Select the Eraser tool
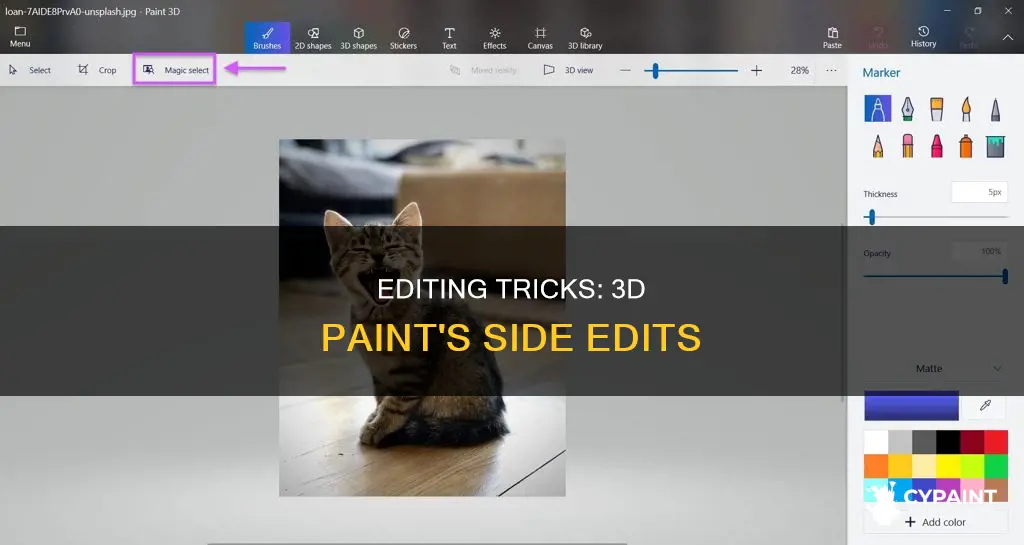Image resolution: width=1024 pixels, height=545 pixels. point(907,146)
